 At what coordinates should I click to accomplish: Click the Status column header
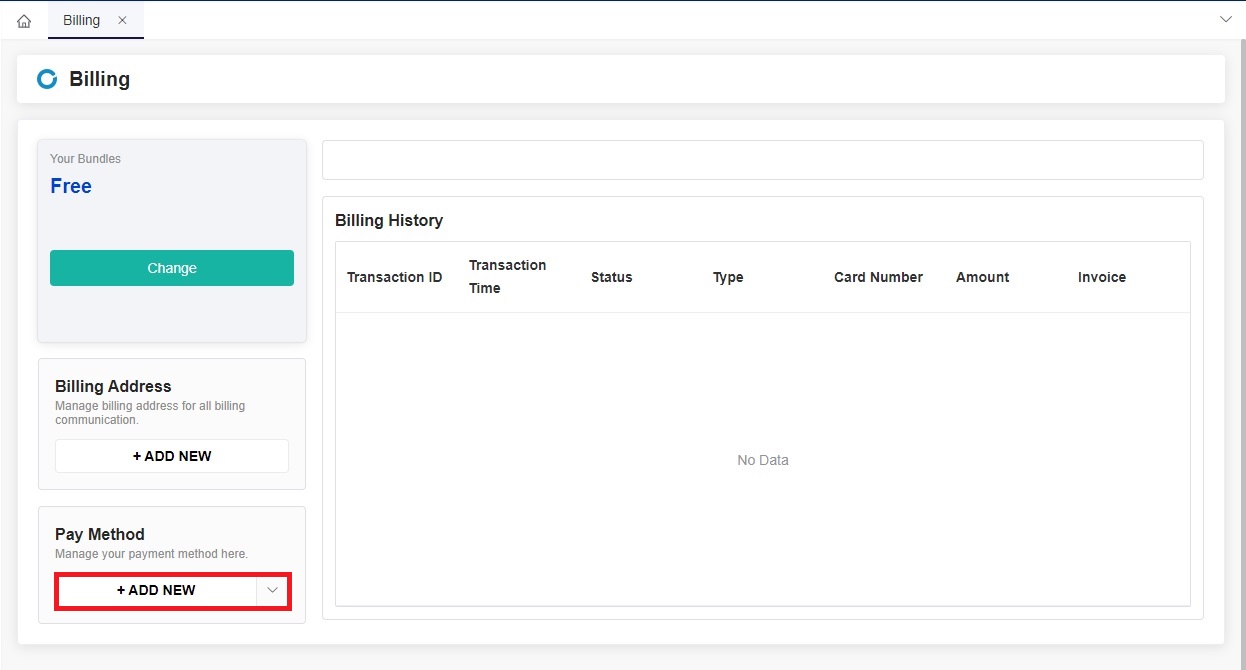coord(611,277)
